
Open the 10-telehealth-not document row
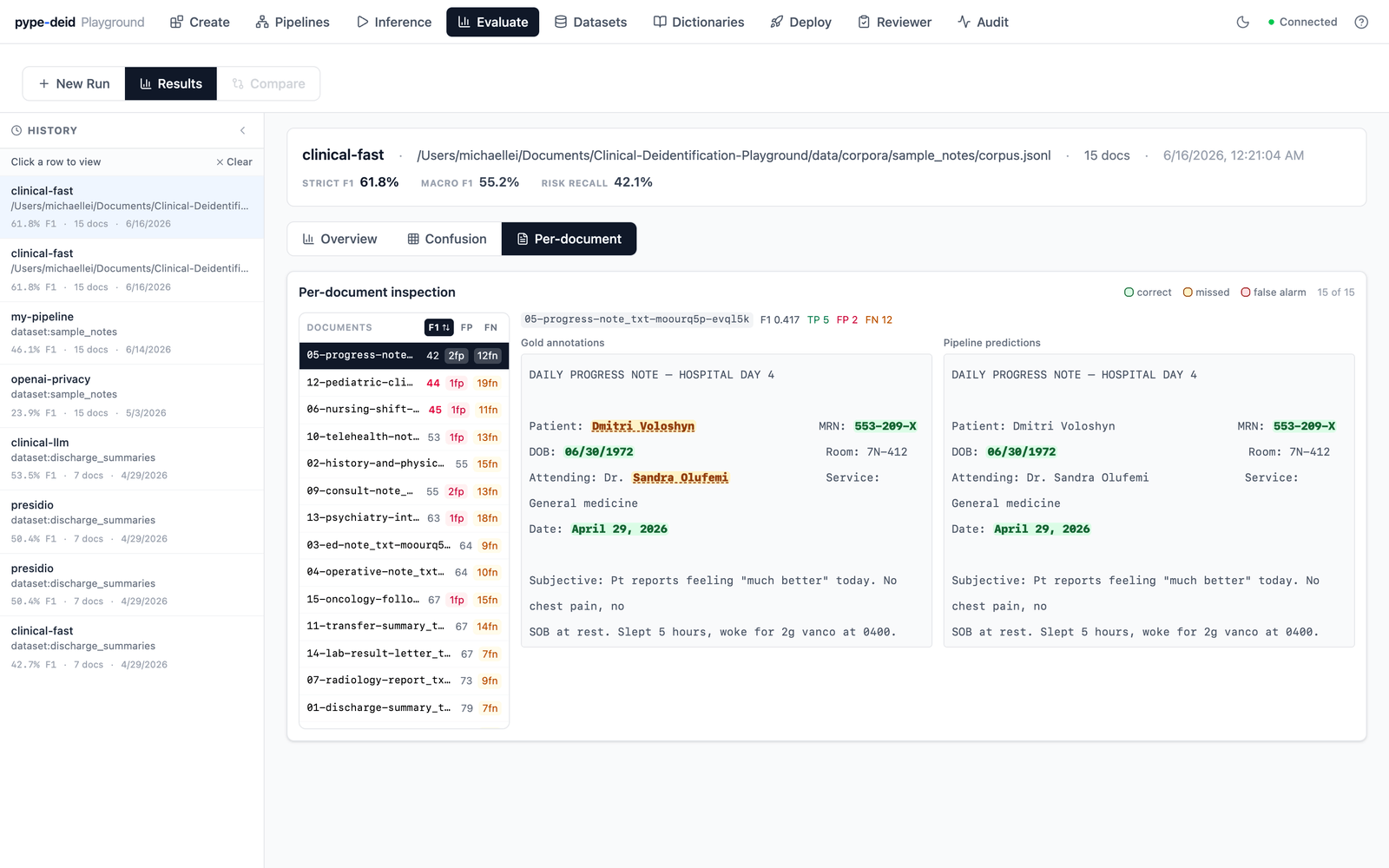404,437
